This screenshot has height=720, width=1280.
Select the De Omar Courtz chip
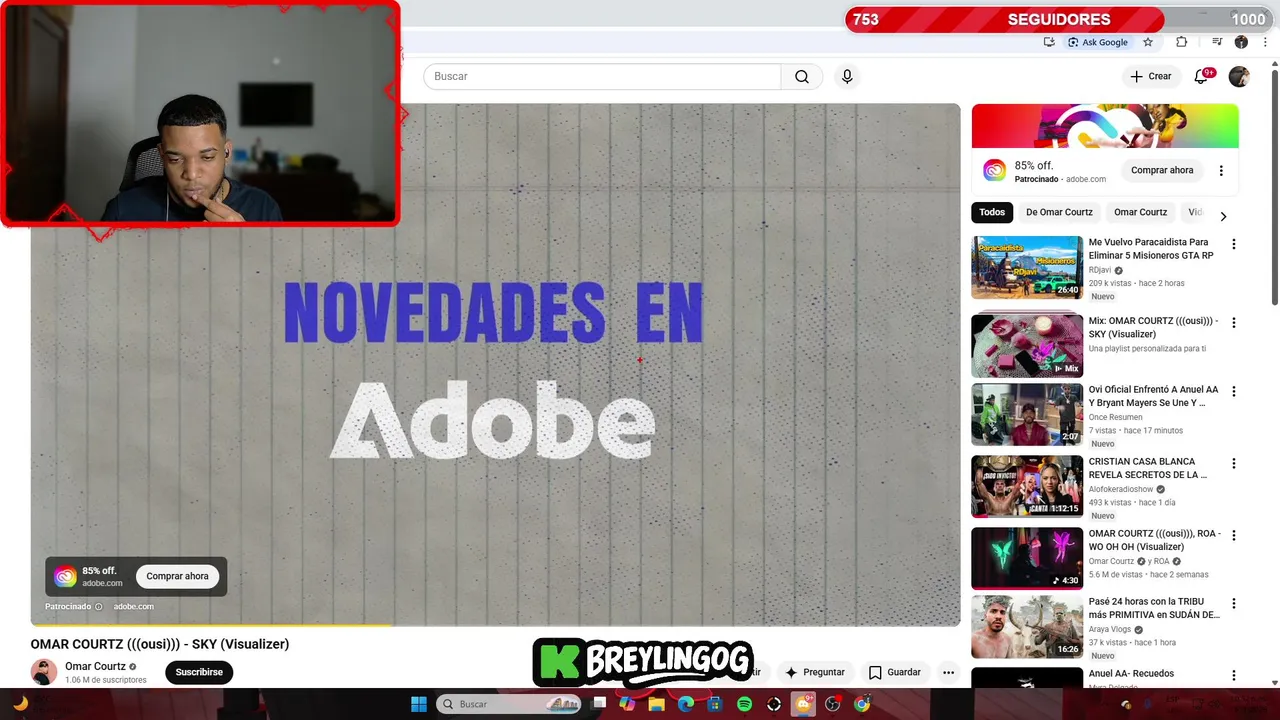click(x=1059, y=212)
